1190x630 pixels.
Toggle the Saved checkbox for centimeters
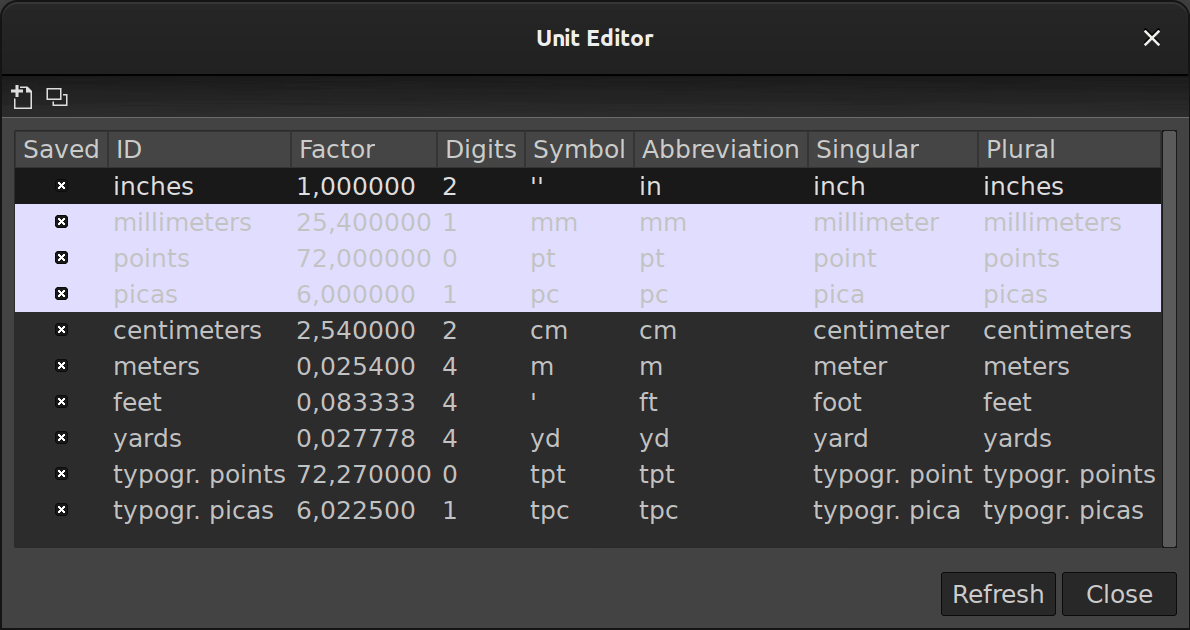(61, 330)
